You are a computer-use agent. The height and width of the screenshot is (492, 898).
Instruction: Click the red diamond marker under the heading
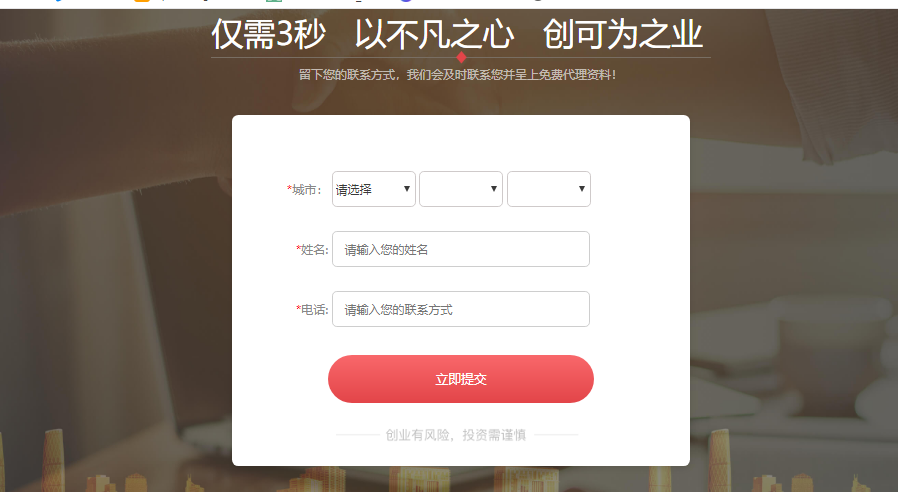tap(461, 57)
